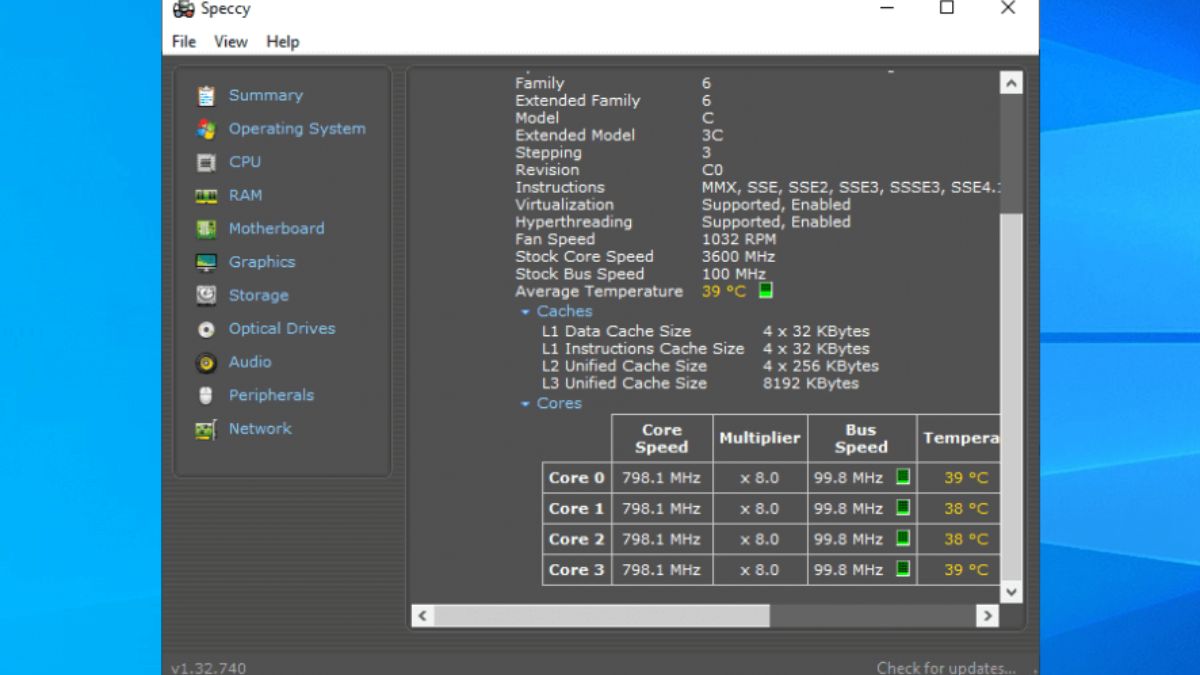
Task: Open the Operating System section
Action: pos(297,128)
